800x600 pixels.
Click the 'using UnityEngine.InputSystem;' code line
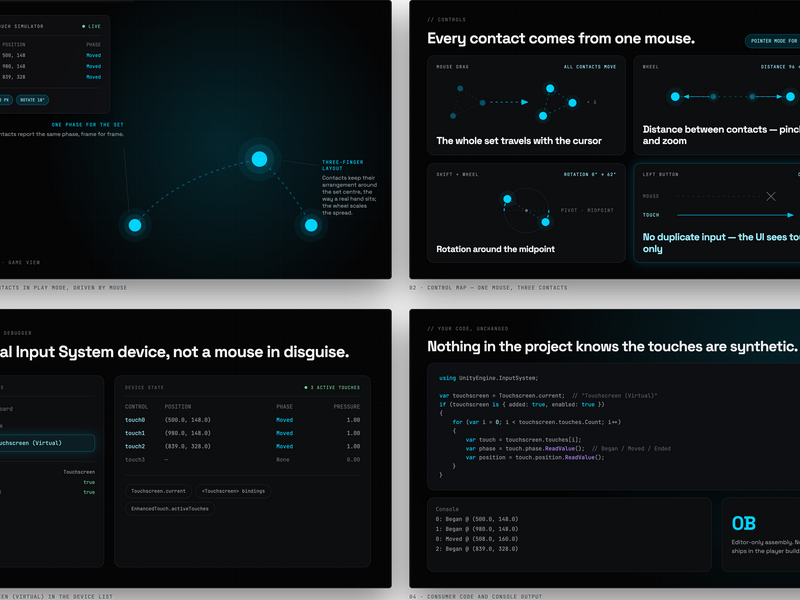tap(488, 378)
